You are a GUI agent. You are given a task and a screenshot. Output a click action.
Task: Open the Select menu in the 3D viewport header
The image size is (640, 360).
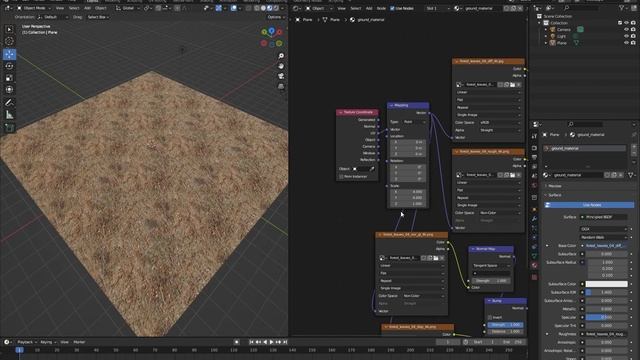[74, 8]
